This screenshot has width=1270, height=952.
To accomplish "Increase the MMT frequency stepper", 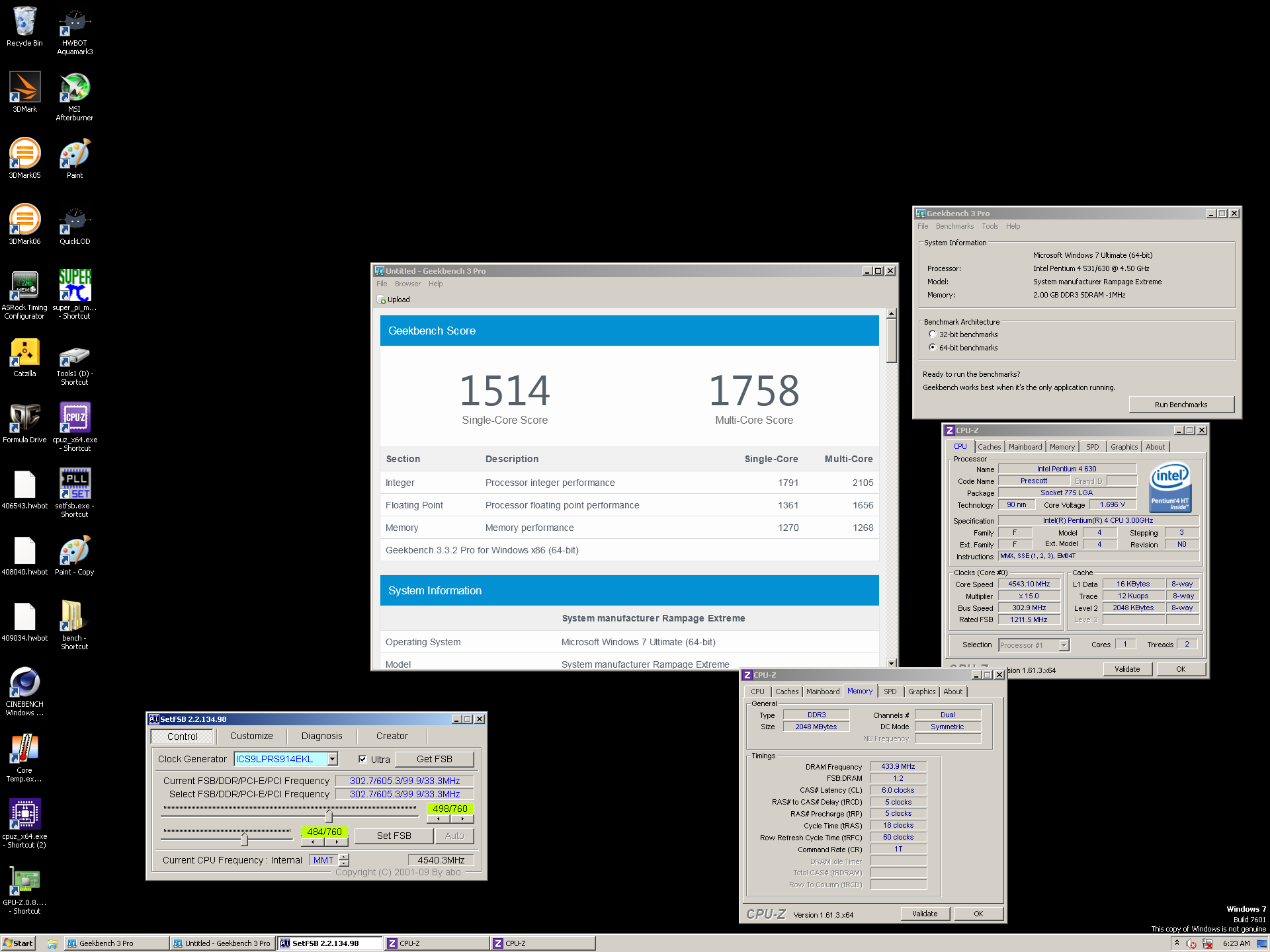I will 344,857.
